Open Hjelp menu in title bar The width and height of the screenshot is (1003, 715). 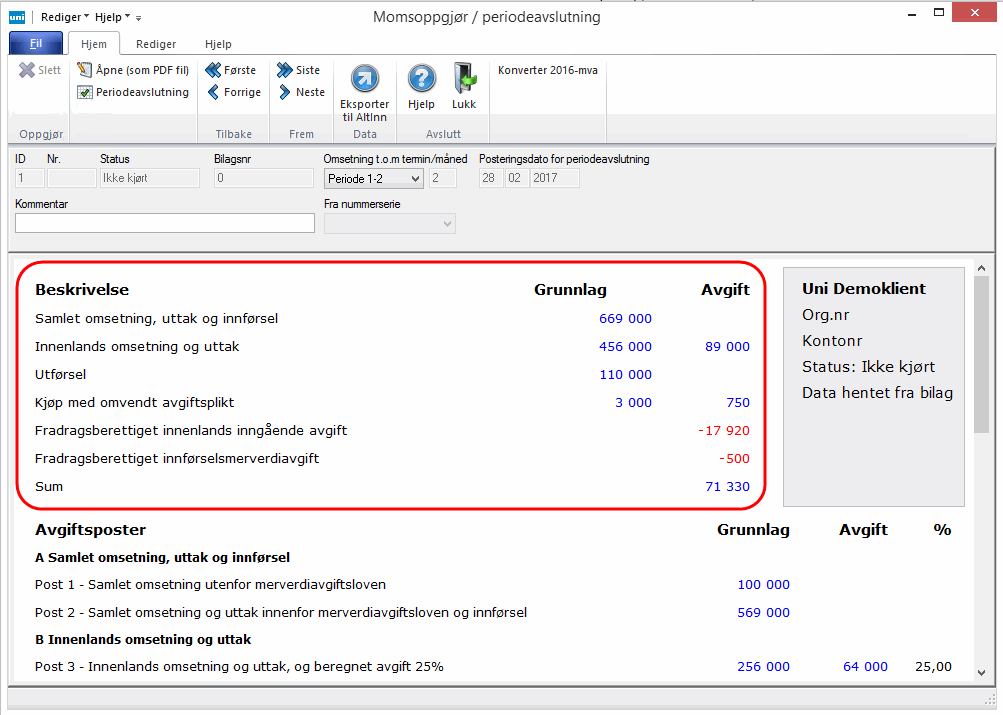point(111,17)
